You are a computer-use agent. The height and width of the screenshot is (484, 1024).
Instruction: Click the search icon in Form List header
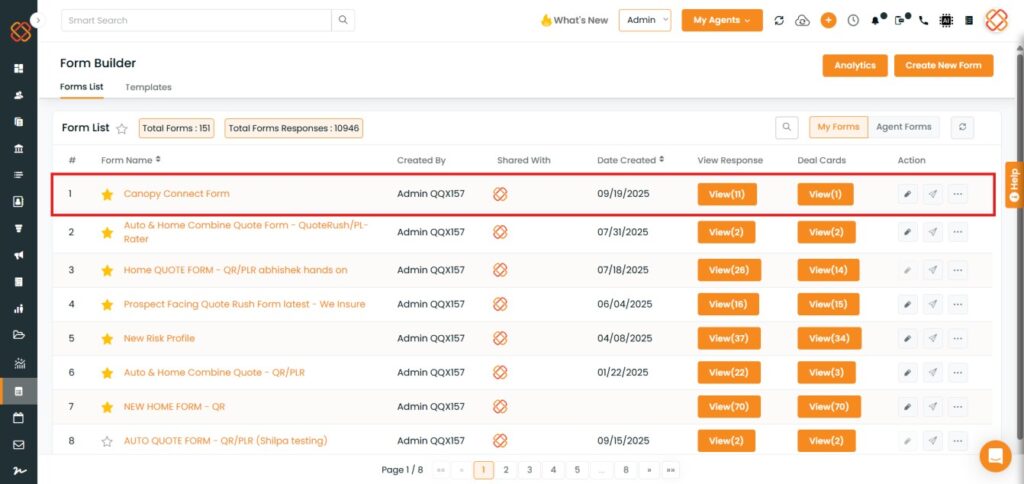click(x=788, y=127)
